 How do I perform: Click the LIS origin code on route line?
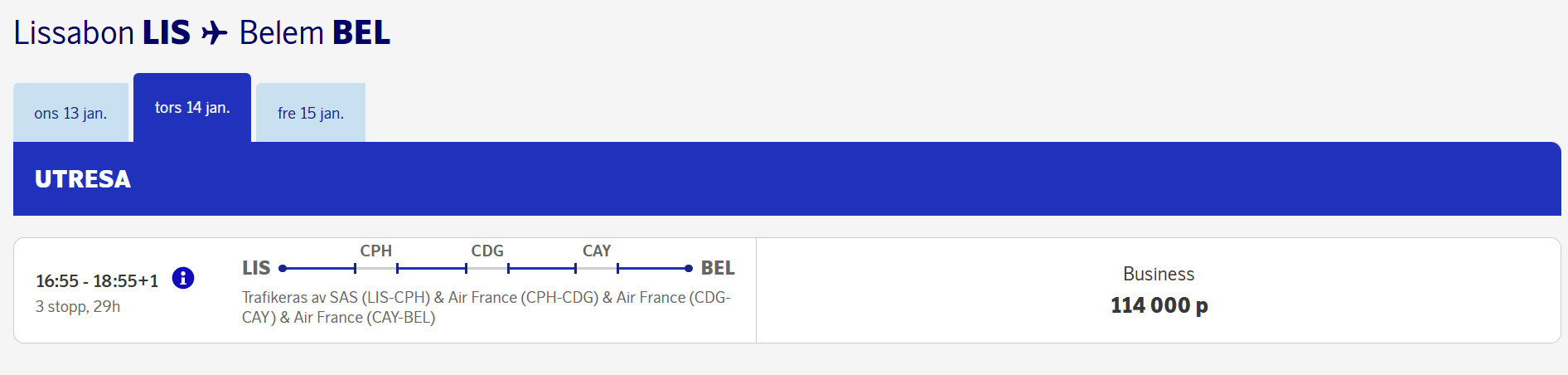click(256, 268)
